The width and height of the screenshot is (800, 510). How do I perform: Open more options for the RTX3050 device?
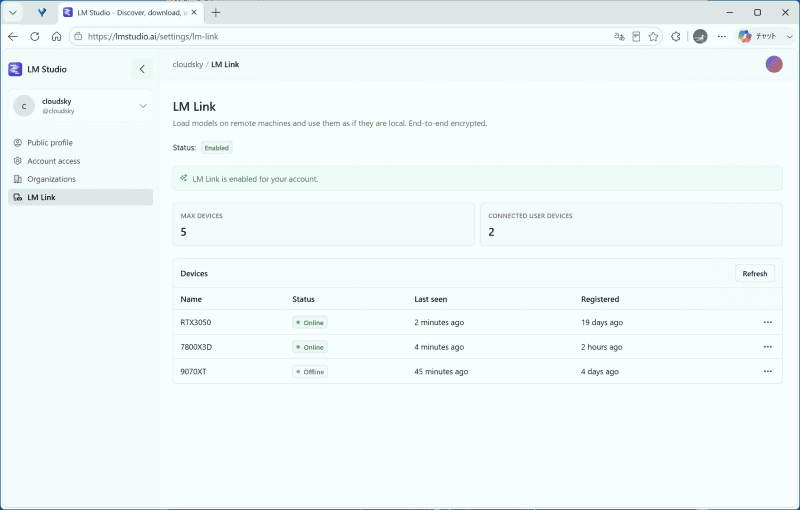767,322
